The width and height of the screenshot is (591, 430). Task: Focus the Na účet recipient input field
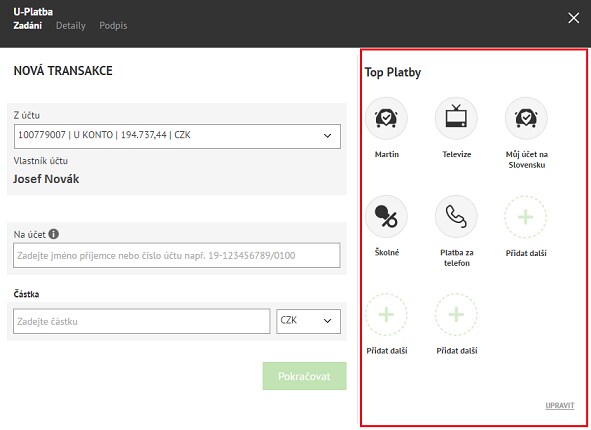coord(177,255)
